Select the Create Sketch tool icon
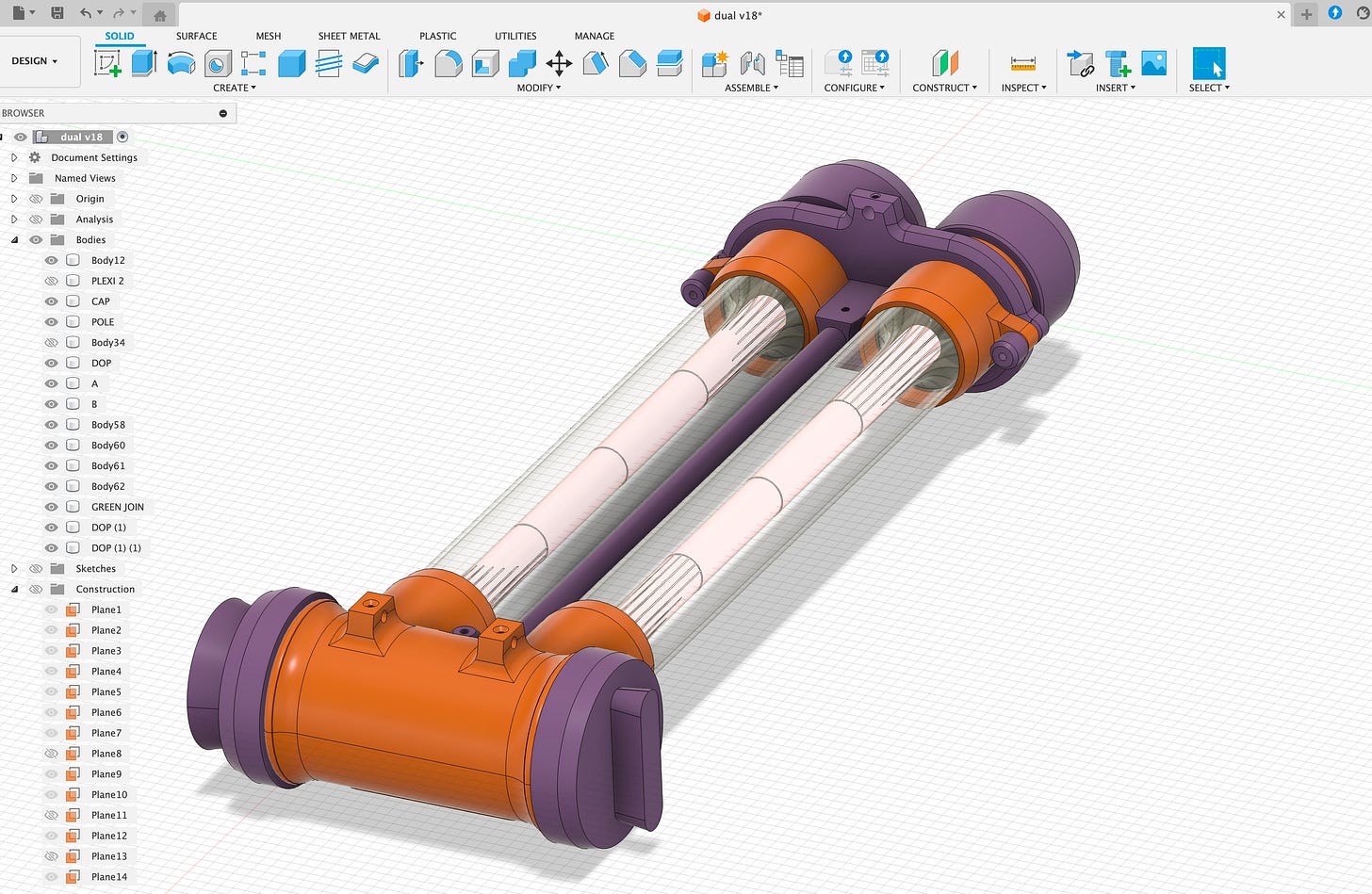Image resolution: width=1372 pixels, height=894 pixels. (108, 63)
